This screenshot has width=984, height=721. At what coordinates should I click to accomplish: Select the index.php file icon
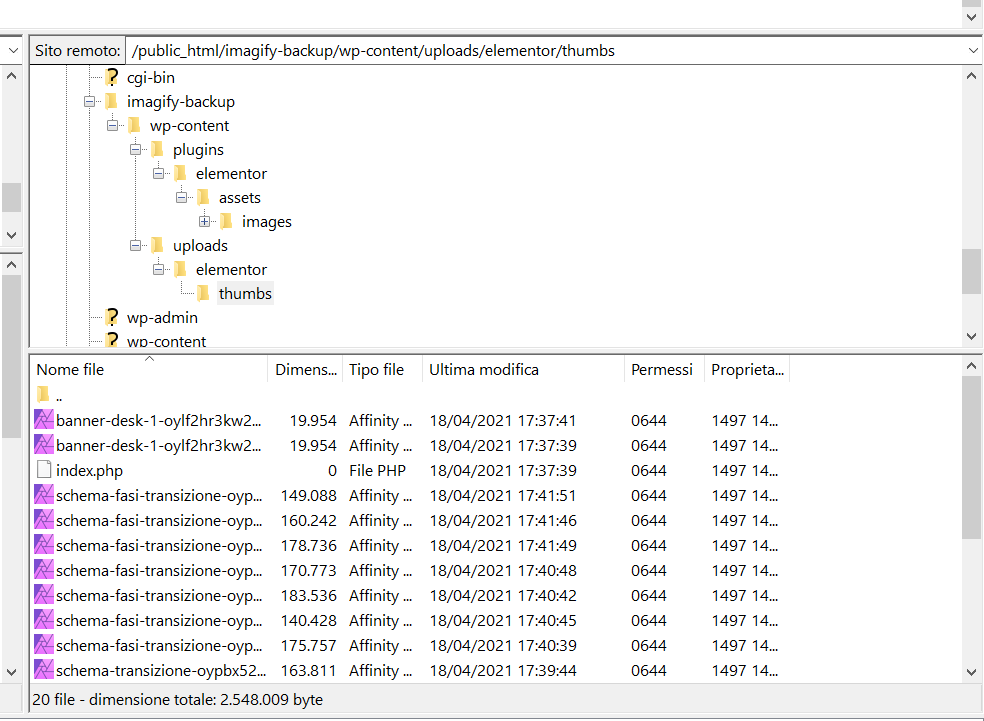pyautogui.click(x=43, y=470)
